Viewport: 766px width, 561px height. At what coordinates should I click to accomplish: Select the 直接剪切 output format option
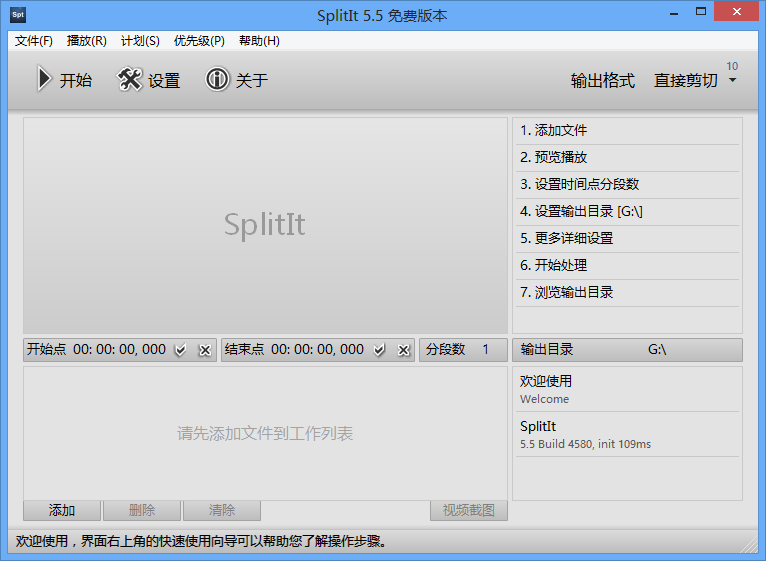pos(685,81)
